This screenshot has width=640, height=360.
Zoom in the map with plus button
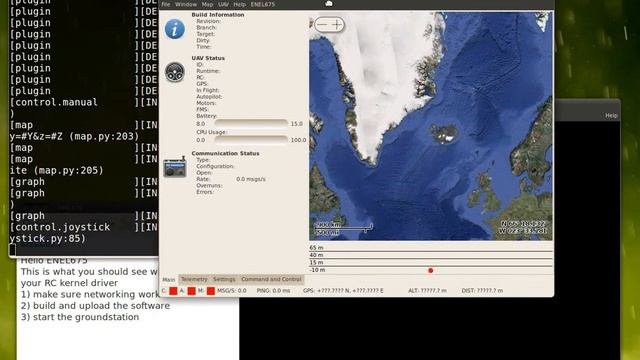click(x=337, y=24)
